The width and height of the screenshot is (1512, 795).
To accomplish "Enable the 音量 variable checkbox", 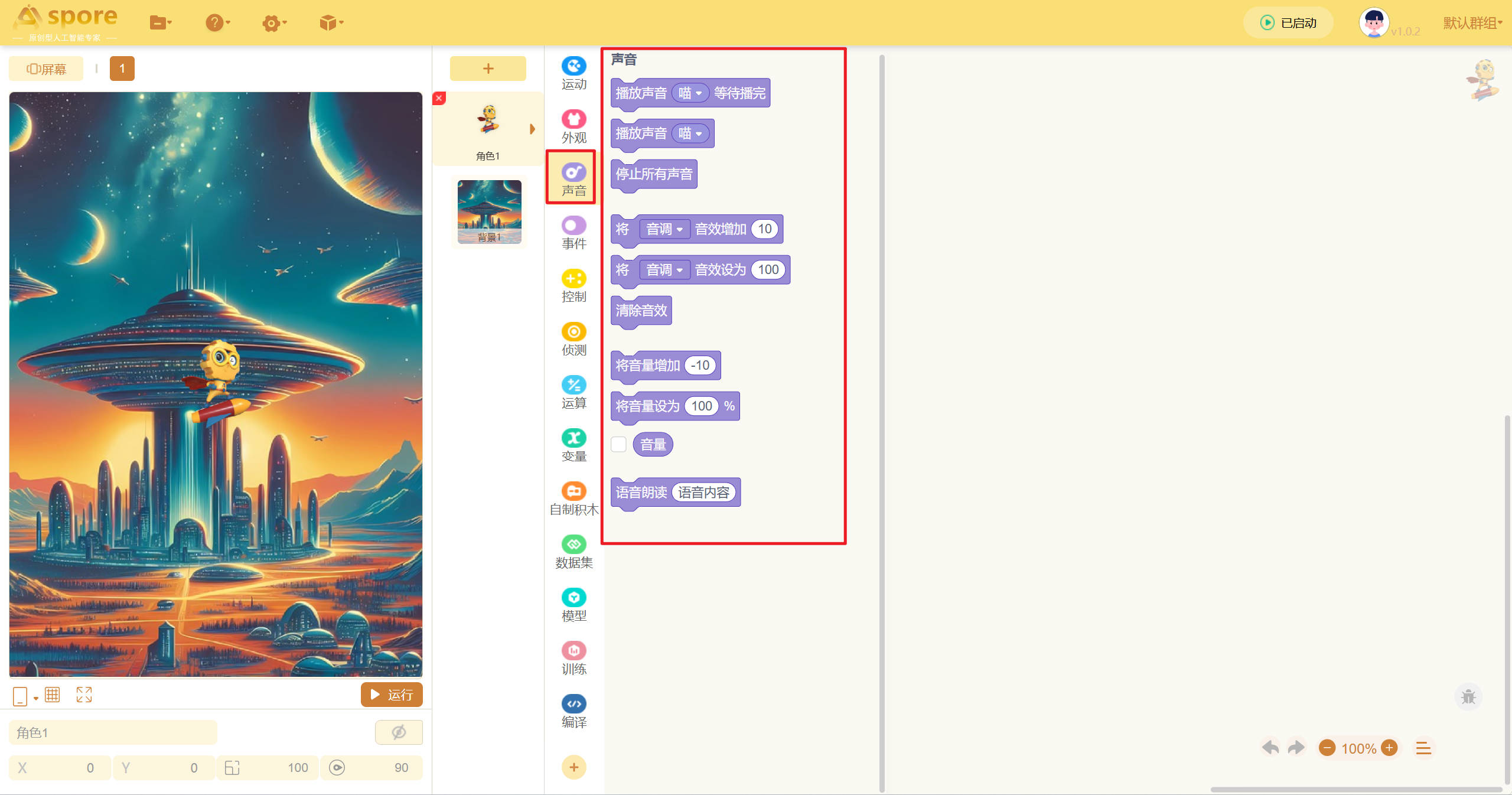I will (618, 444).
